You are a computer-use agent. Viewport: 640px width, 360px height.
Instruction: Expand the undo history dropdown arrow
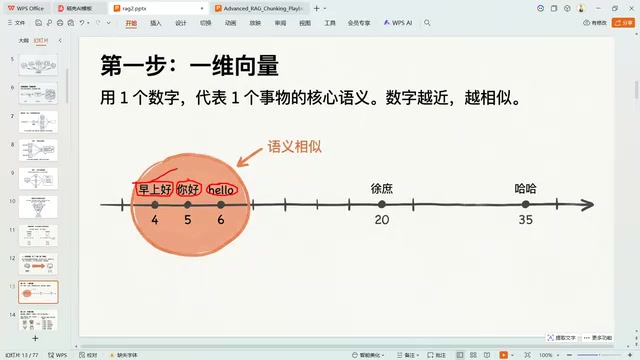[88, 23]
